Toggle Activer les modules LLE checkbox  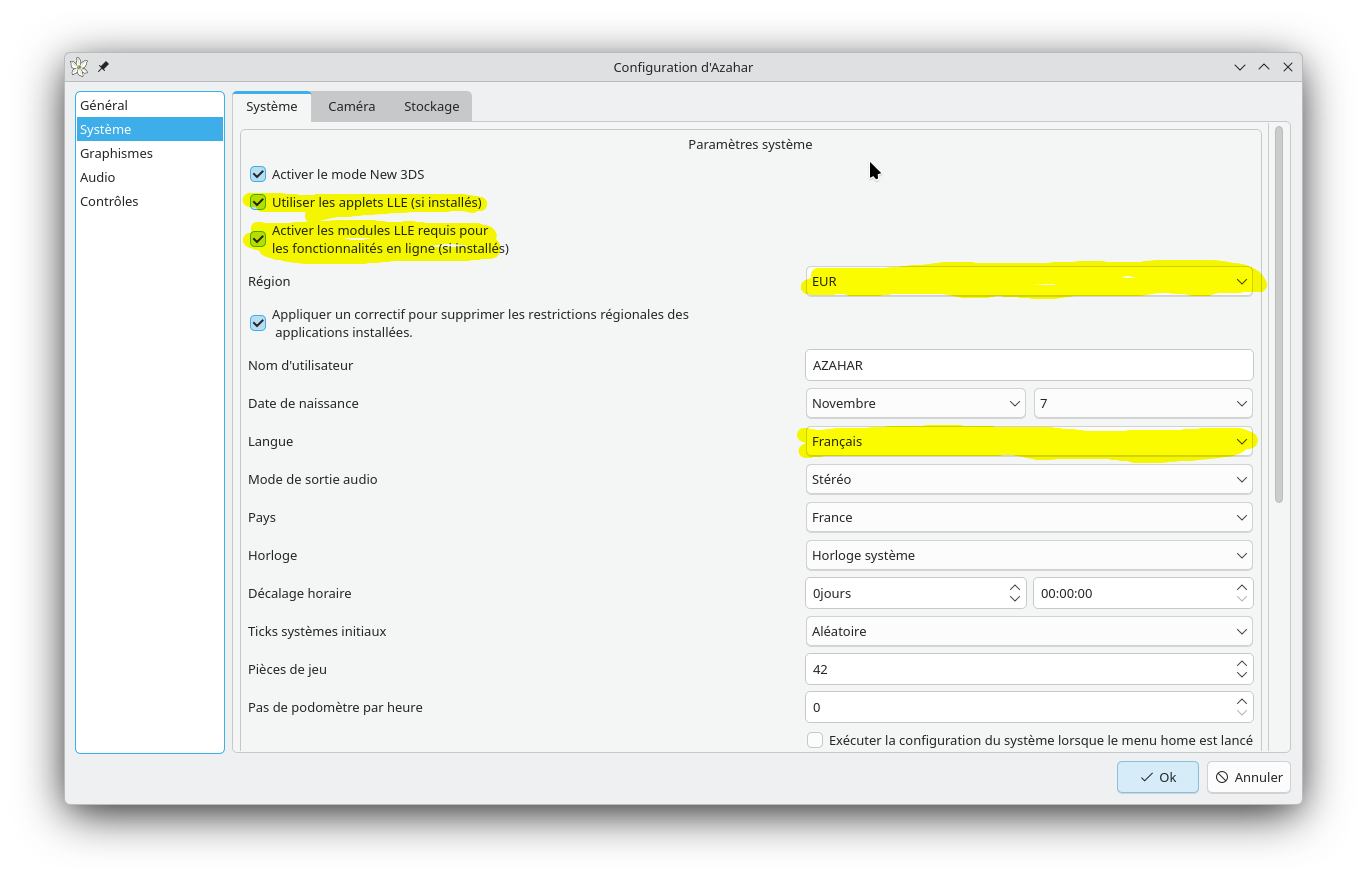click(258, 239)
